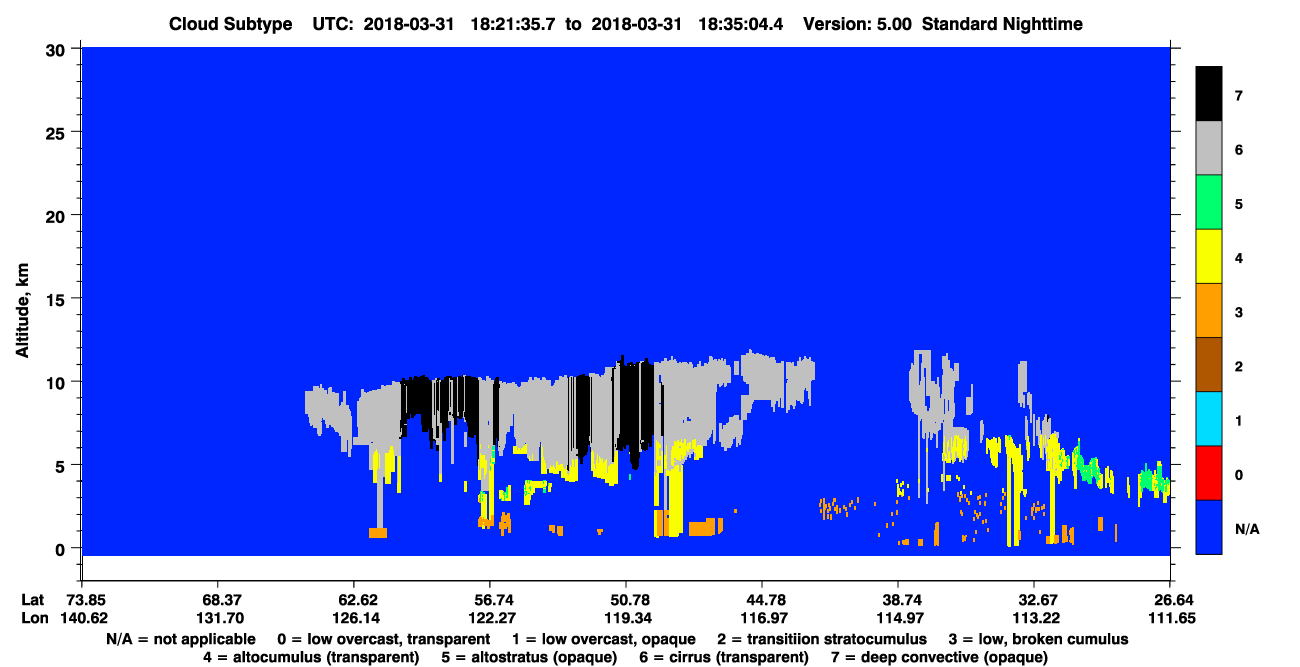Click the y-axis tick label 25
This screenshot has width=1300, height=667.
tap(58, 132)
